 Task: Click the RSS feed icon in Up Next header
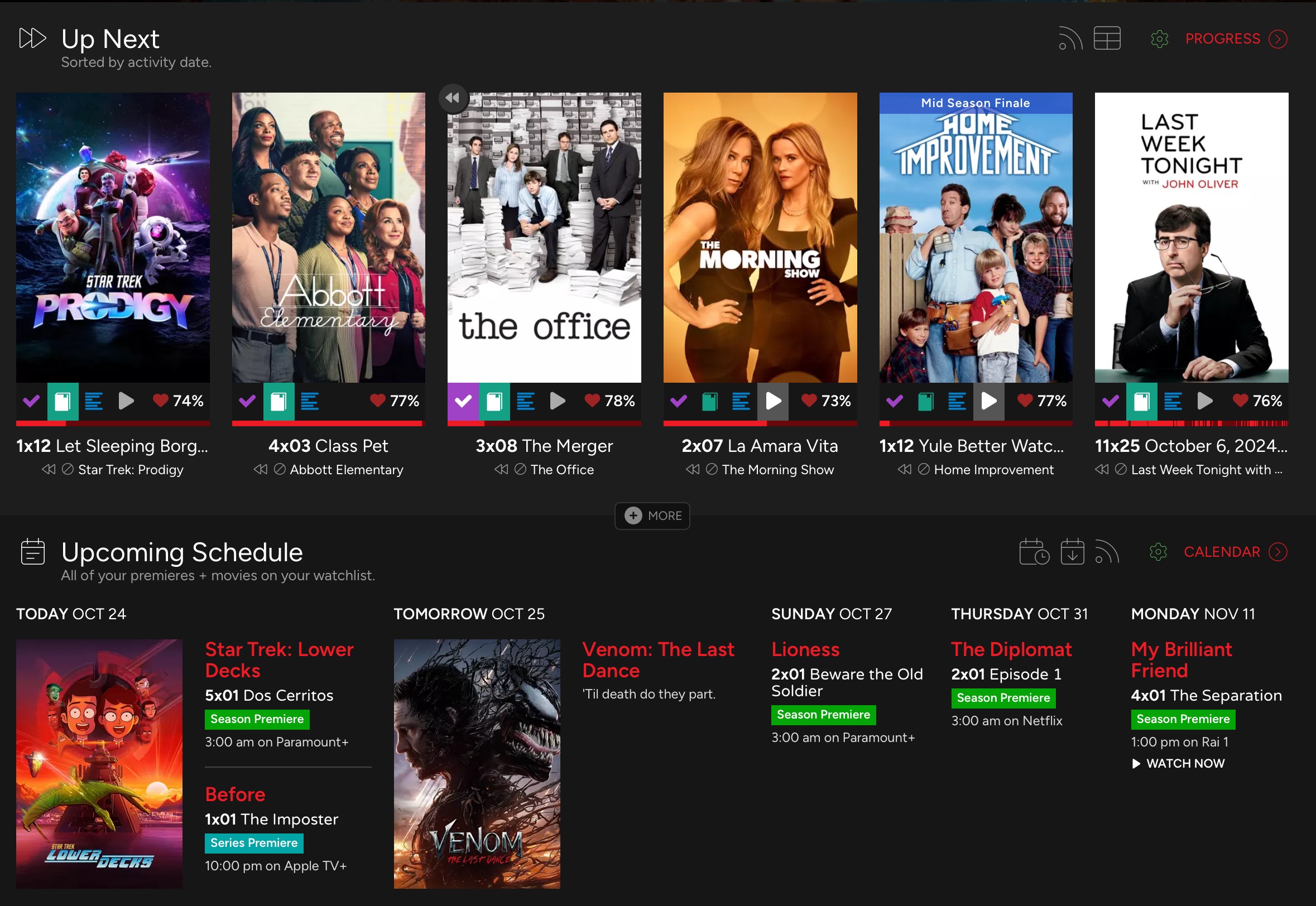(1070, 39)
